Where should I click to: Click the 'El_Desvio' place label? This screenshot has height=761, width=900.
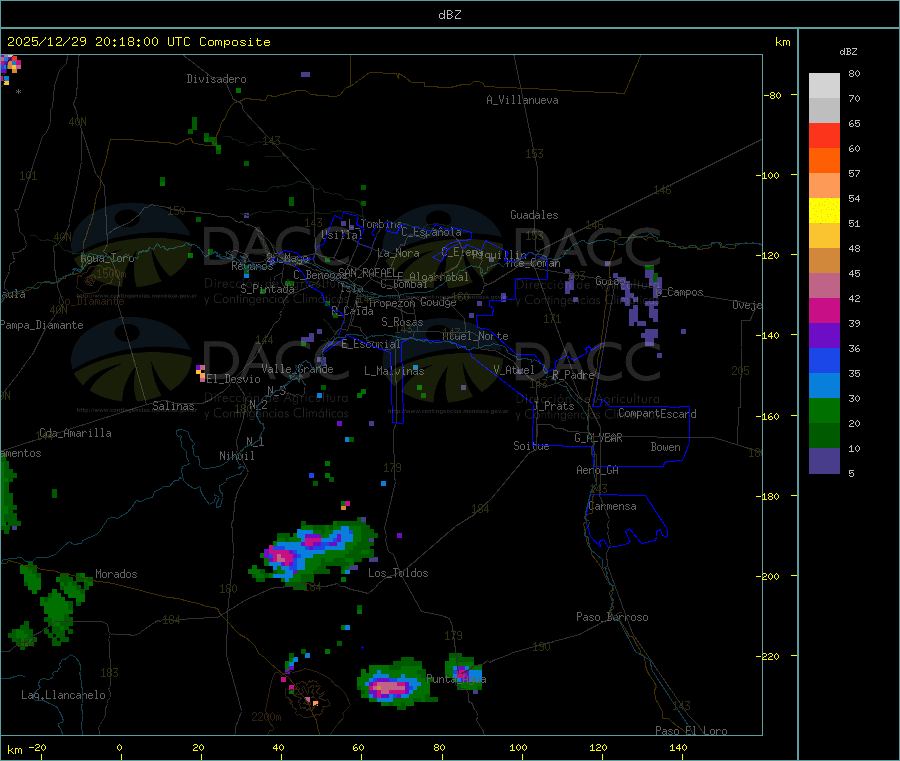pos(233,379)
